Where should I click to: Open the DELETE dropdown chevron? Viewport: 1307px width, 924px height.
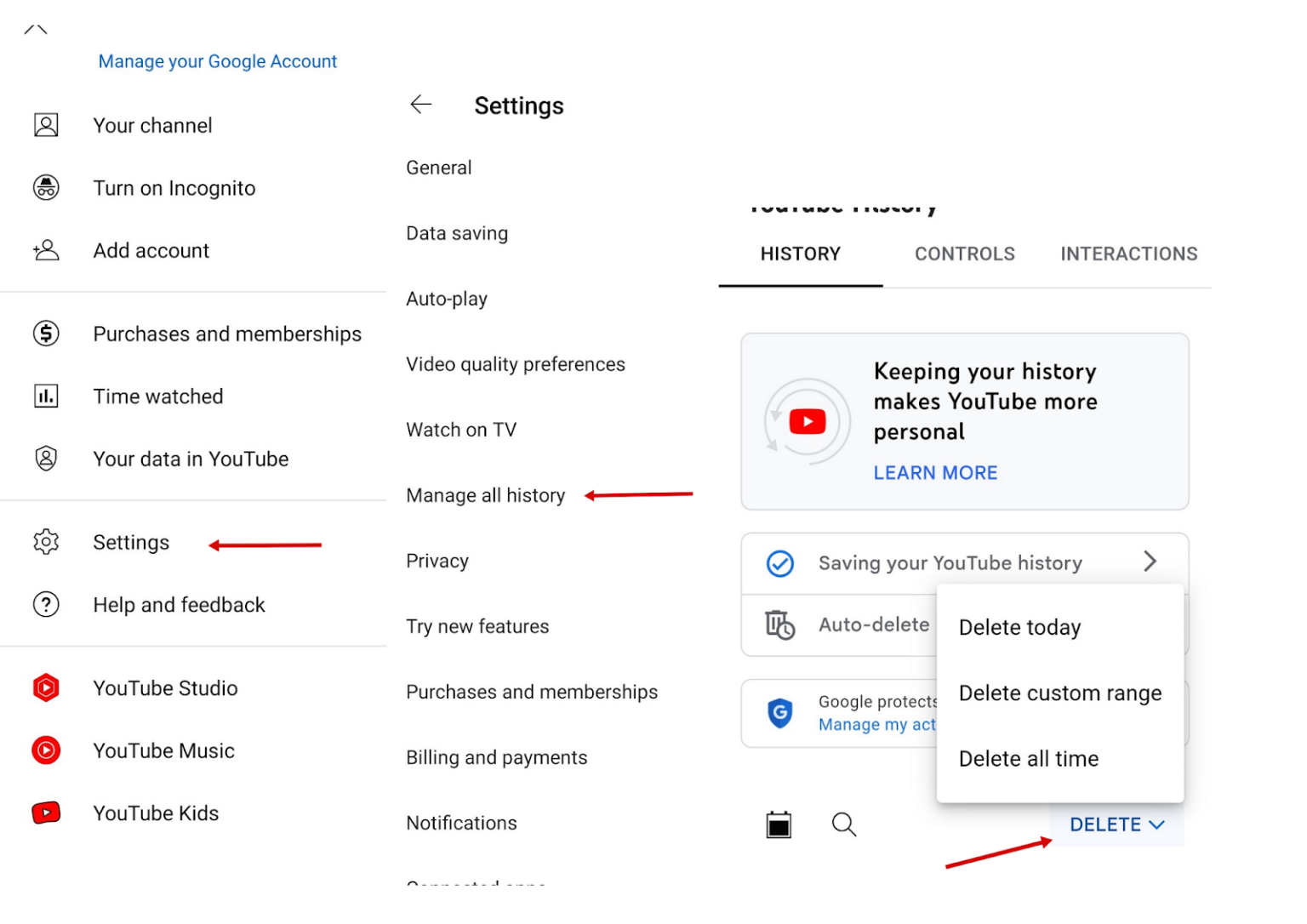pos(1156,824)
